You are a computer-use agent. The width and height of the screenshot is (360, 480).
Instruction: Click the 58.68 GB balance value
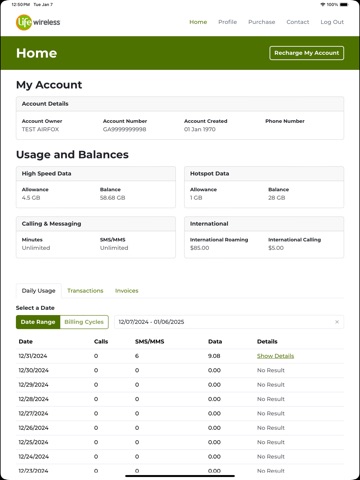coord(113,198)
